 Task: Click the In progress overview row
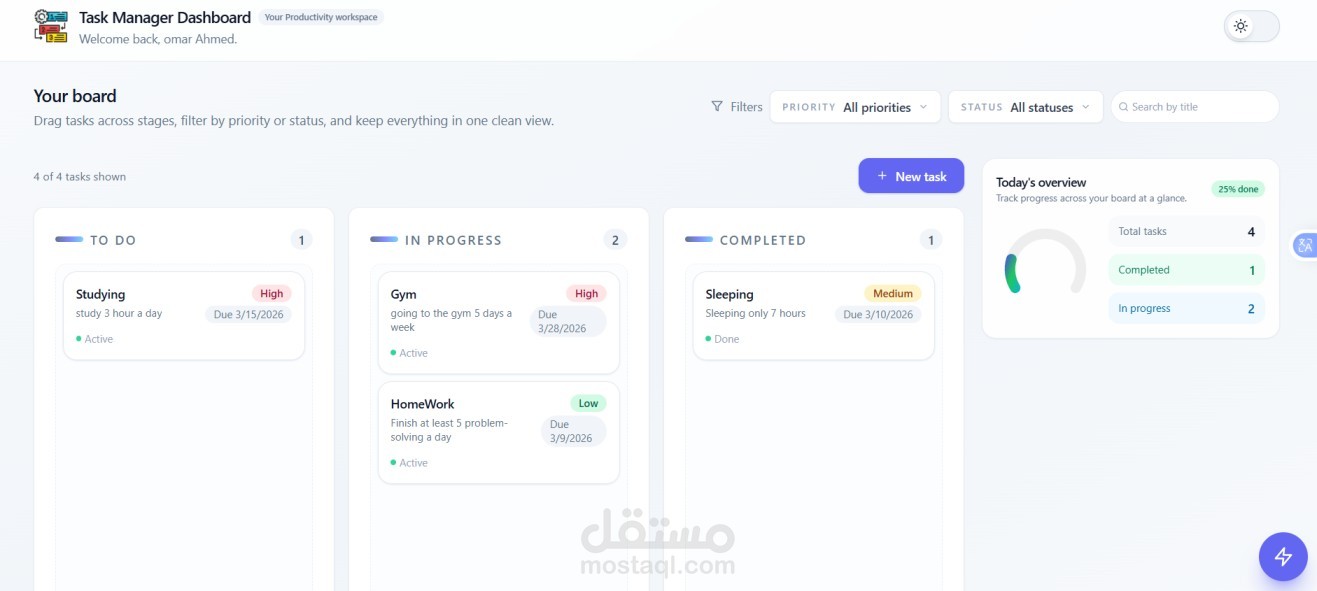click(1186, 308)
